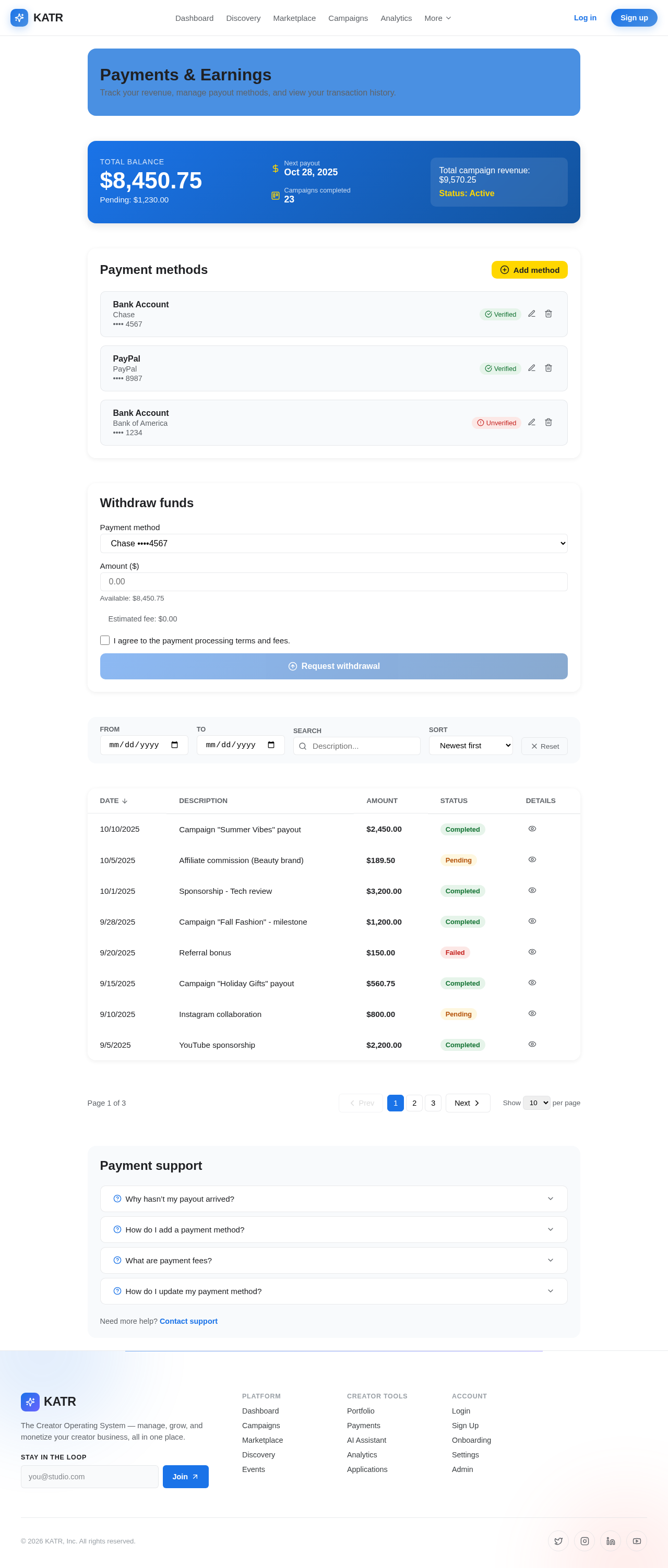Click the Log in link
Image resolution: width=668 pixels, height=1568 pixels.
point(585,18)
